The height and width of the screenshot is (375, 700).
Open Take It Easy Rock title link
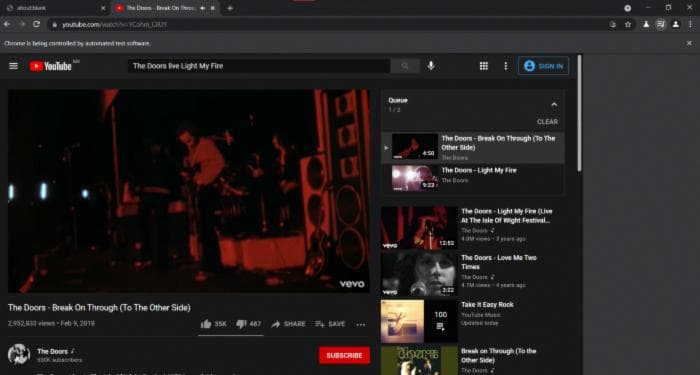point(487,304)
